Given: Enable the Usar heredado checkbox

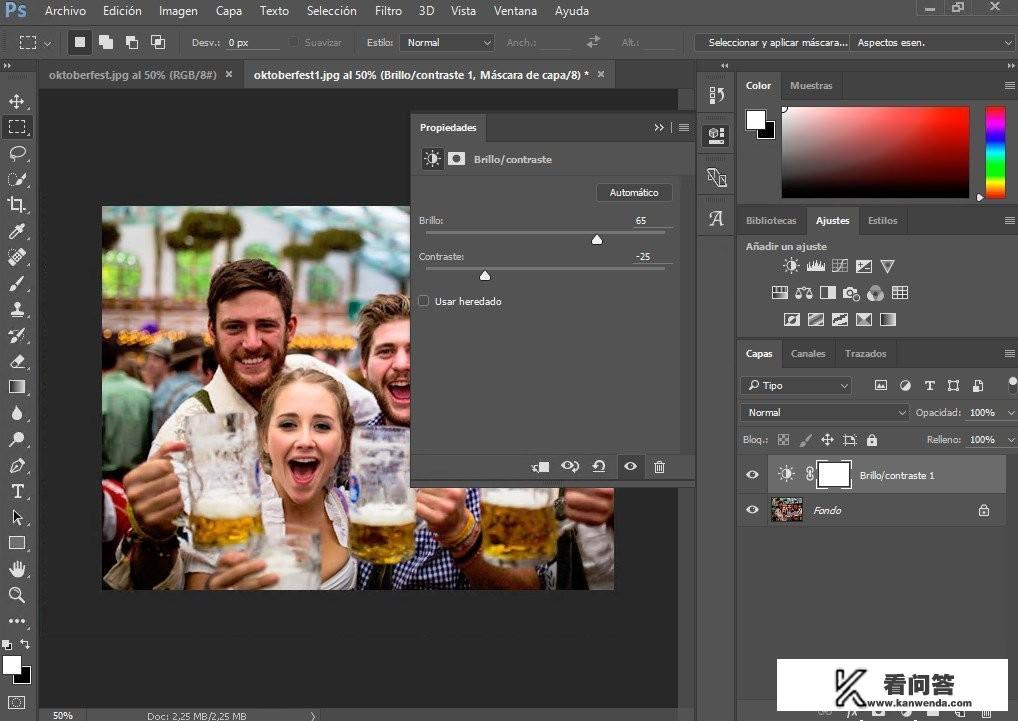Looking at the screenshot, I should tap(424, 301).
